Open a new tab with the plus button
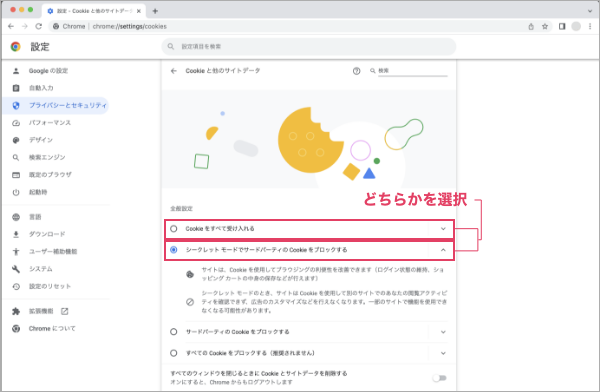 point(155,11)
